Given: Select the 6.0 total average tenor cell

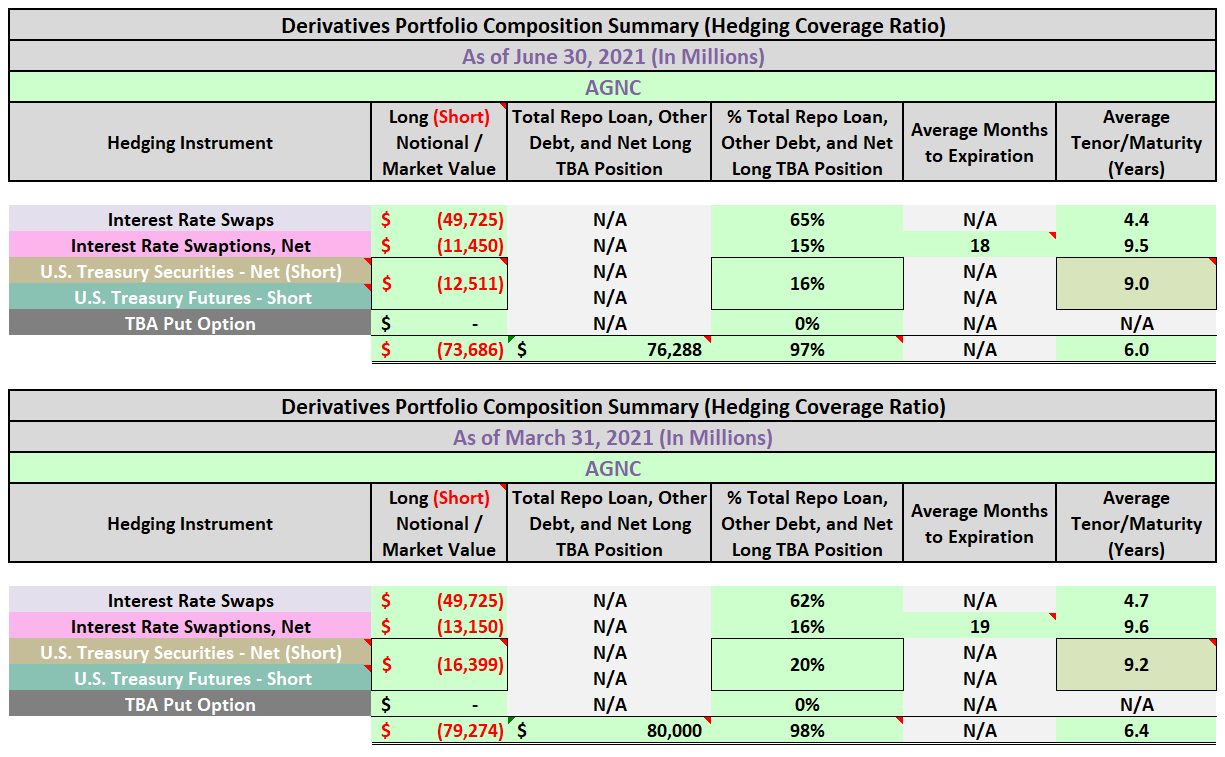Looking at the screenshot, I should click(x=1136, y=350).
